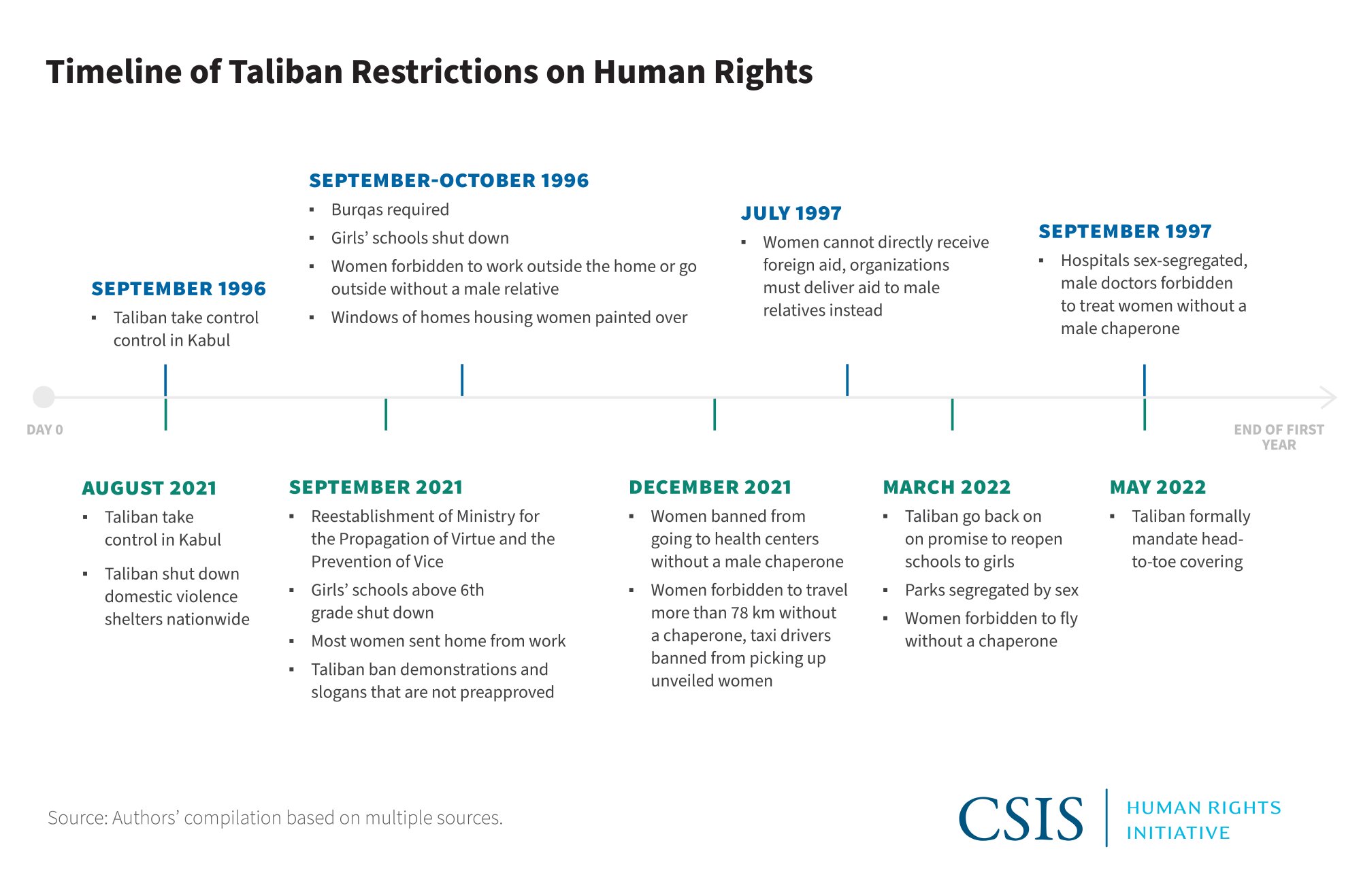This screenshot has width=1361, height=896.
Task: Select the blue September 1996 timeline tick
Action: (x=165, y=380)
